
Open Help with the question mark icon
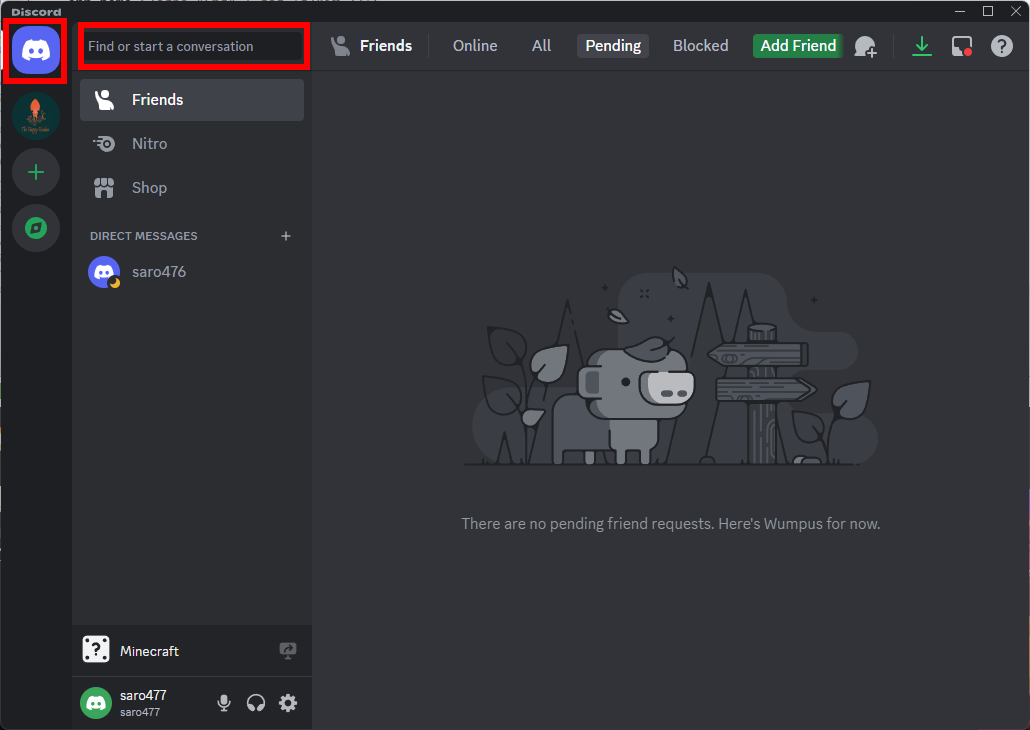tap(1001, 46)
